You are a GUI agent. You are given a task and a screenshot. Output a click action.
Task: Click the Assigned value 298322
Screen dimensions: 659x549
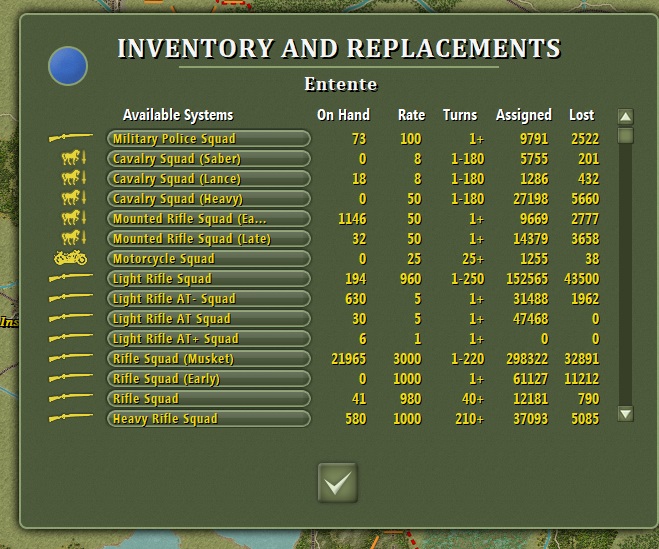coord(527,359)
